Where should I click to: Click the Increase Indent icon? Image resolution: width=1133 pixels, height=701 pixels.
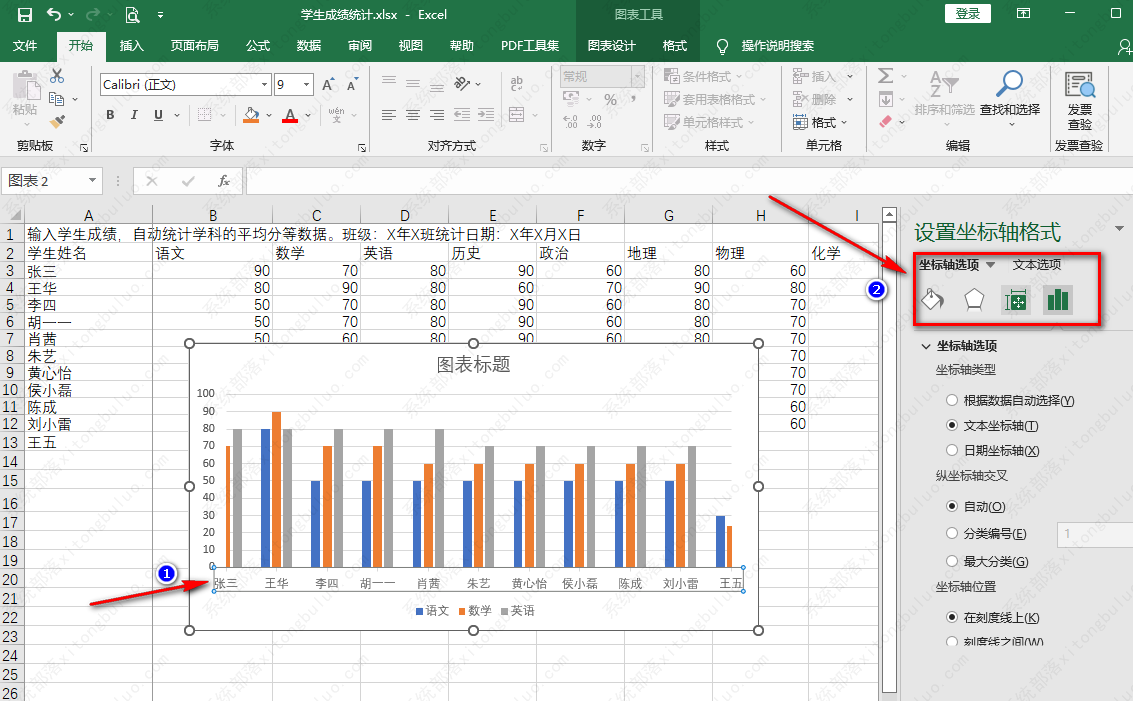pyautogui.click(x=486, y=115)
